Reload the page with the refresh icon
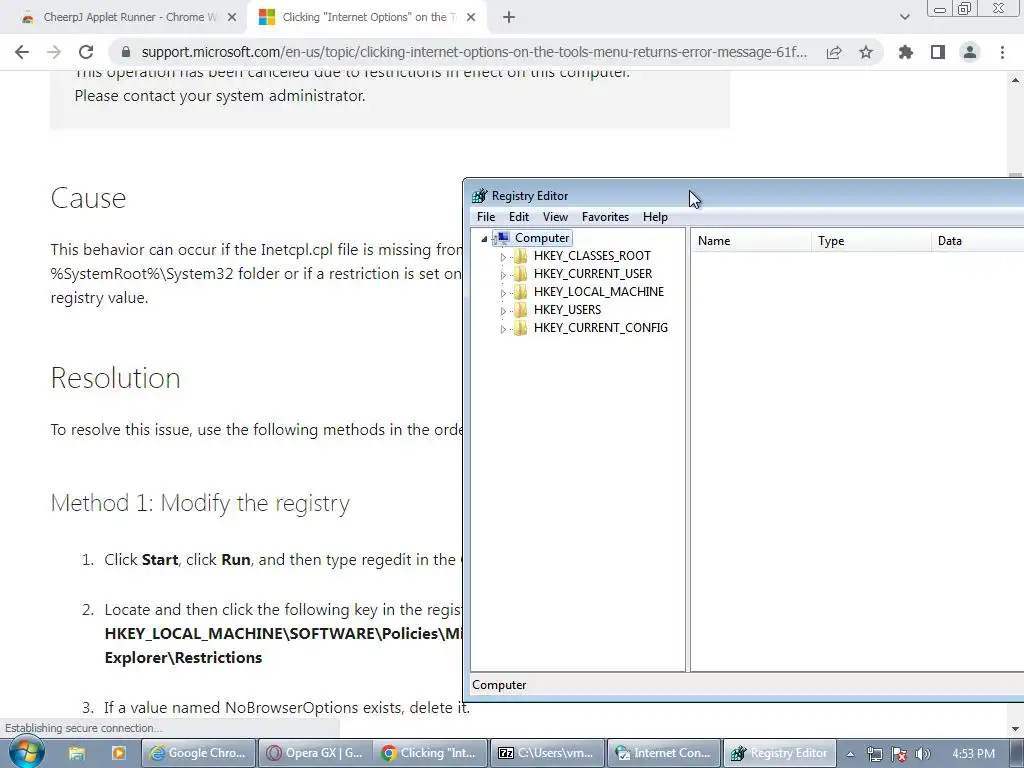This screenshot has height=768, width=1024. (86, 52)
